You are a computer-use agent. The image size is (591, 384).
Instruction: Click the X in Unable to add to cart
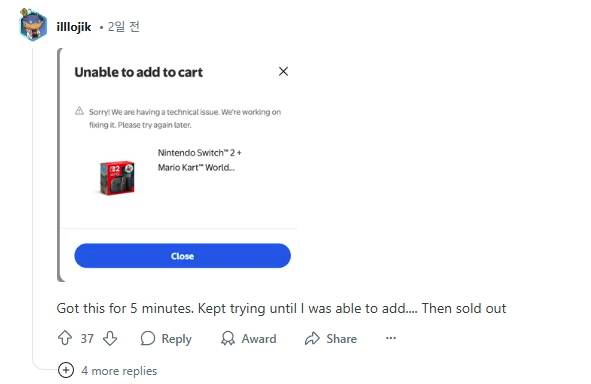click(283, 71)
